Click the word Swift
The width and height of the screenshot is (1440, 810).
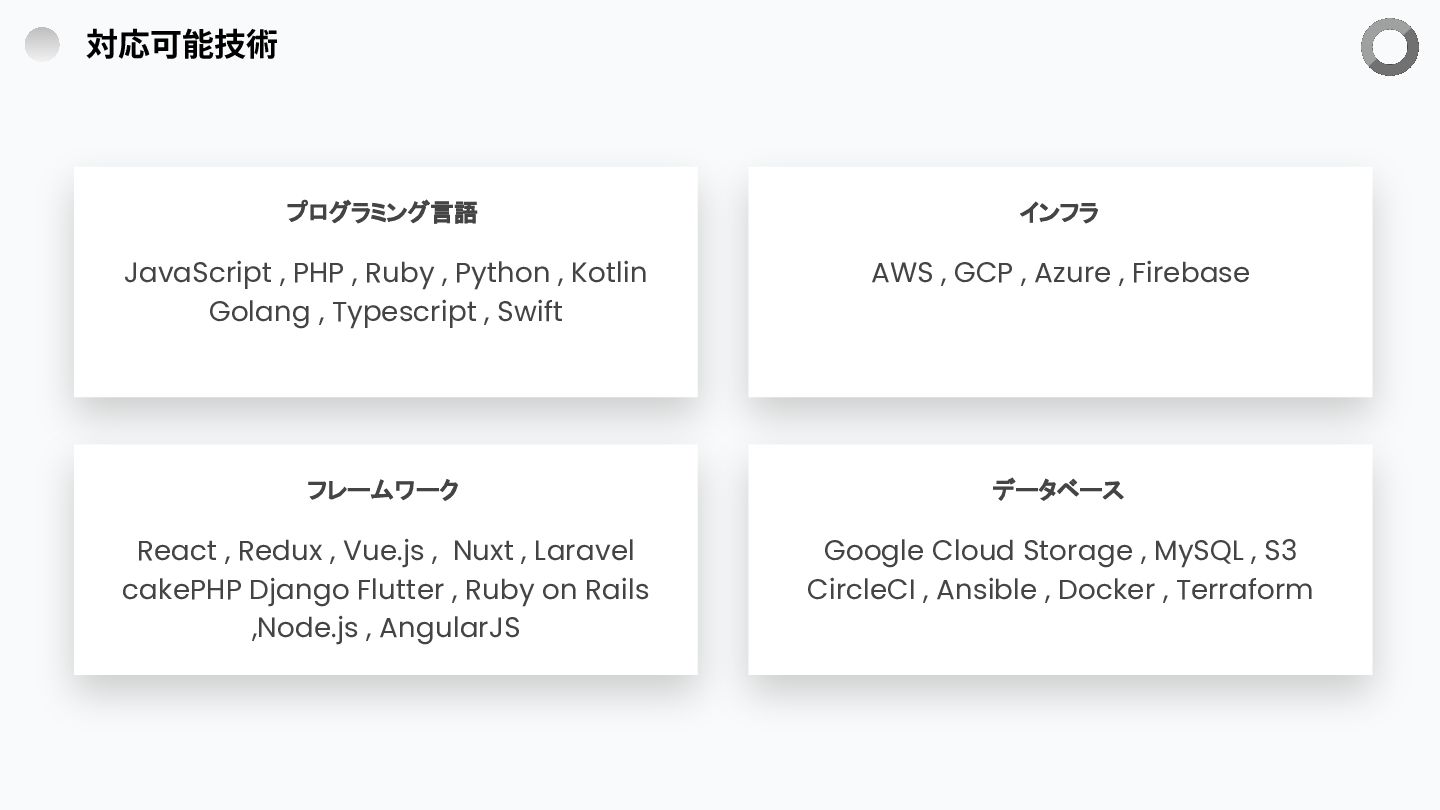(x=530, y=312)
